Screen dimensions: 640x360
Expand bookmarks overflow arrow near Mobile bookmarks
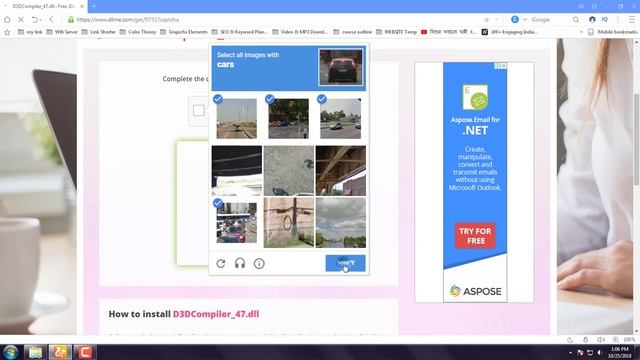pos(581,32)
